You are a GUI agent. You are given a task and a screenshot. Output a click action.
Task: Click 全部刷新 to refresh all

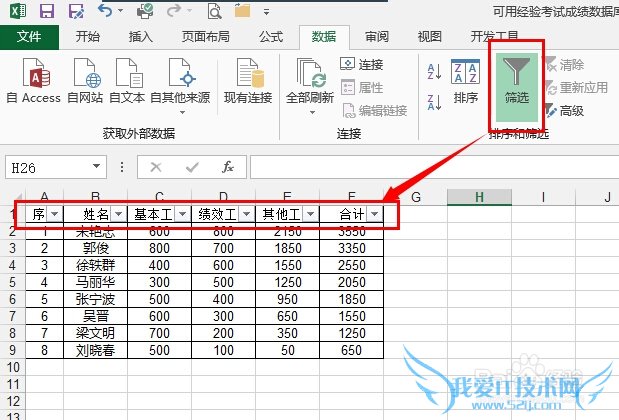coord(310,81)
